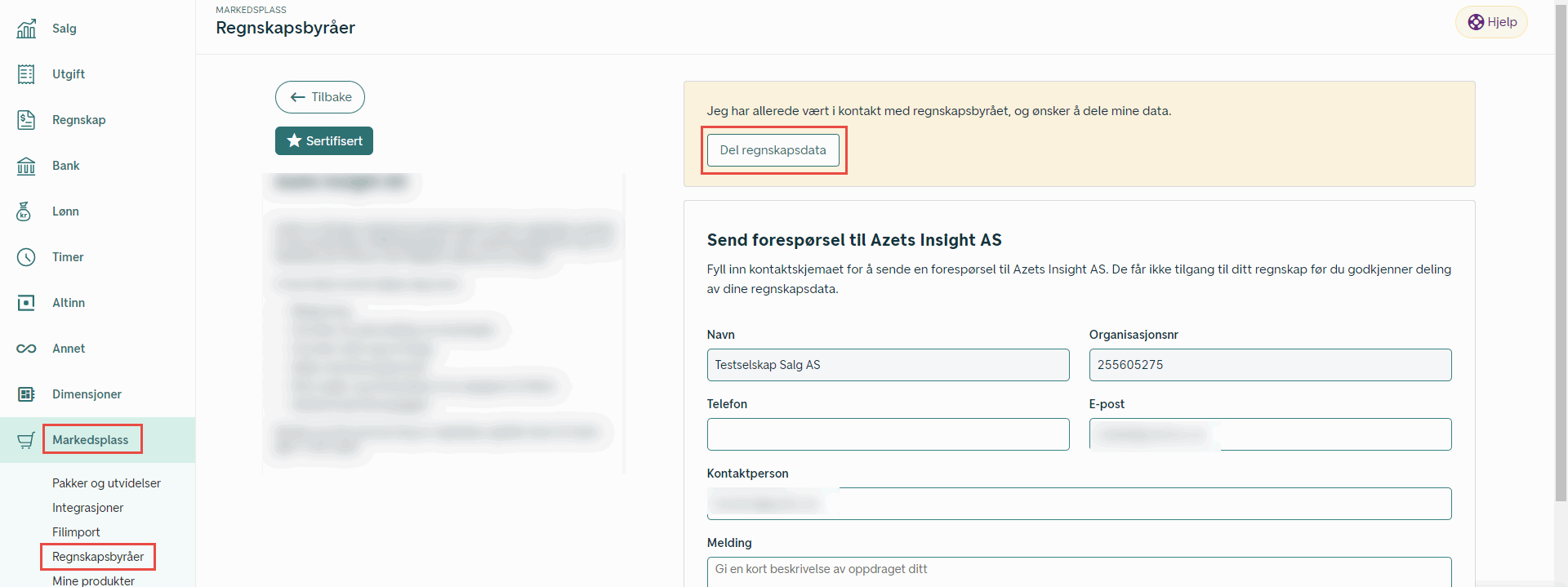This screenshot has height=587, width=1568.
Task: Click the Utgift receipt icon
Action: (x=26, y=74)
